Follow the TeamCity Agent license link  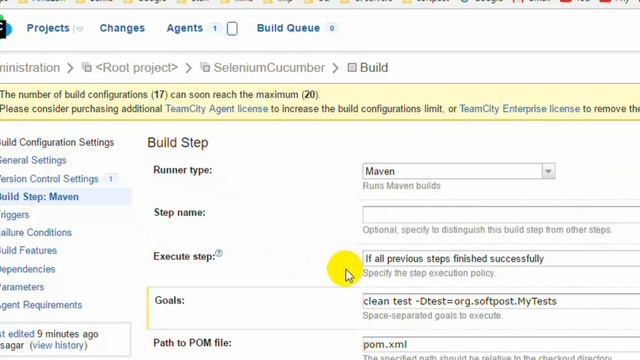click(x=217, y=109)
